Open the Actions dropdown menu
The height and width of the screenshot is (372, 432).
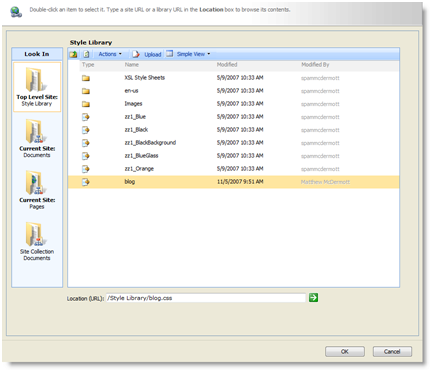click(x=110, y=54)
